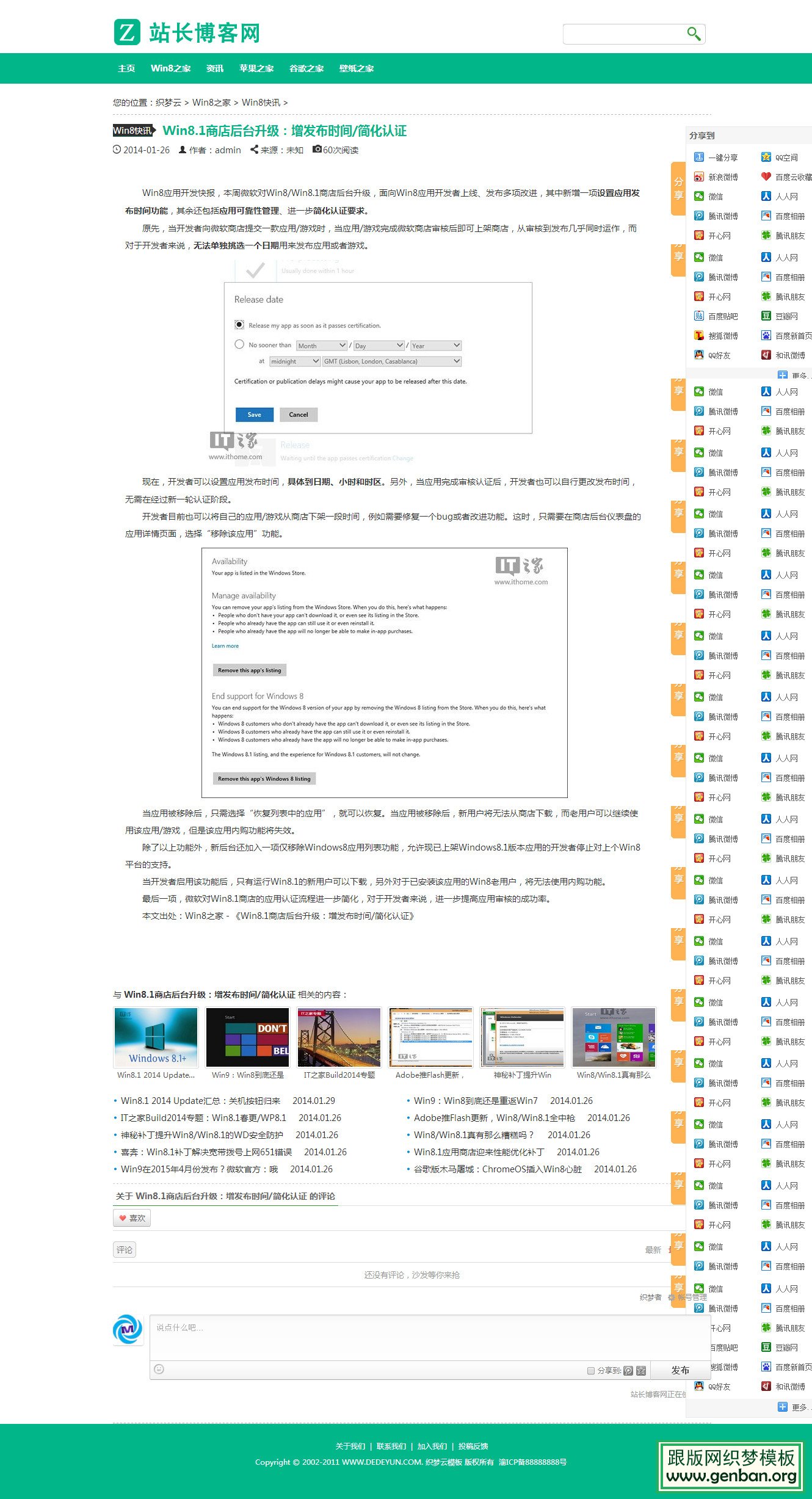Open 苹果之家 in the navigation bar

[256, 68]
